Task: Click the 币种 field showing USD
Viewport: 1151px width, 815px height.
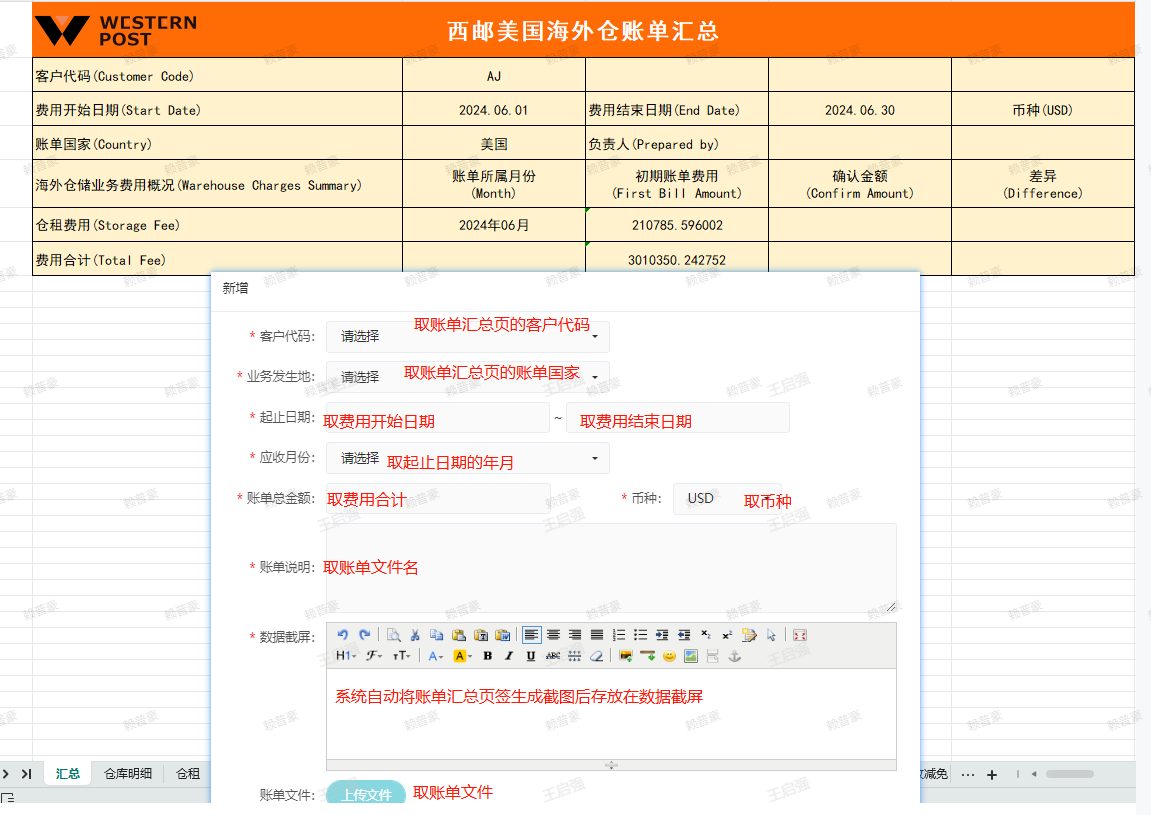Action: [x=727, y=499]
